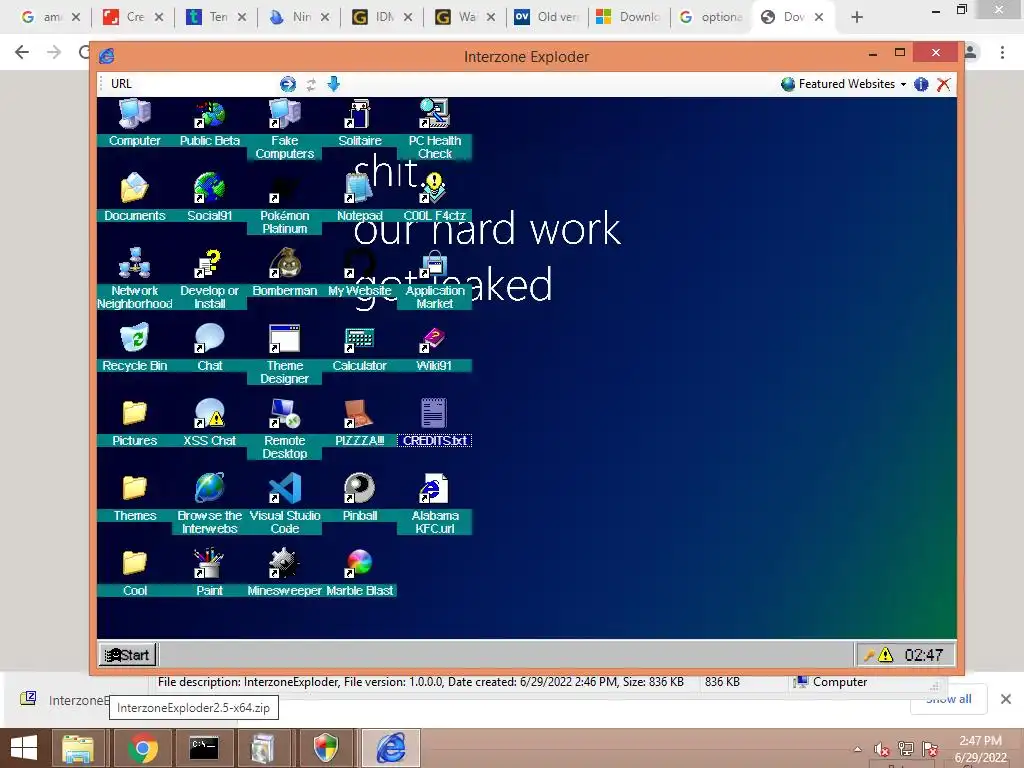
Task: Switch to the Old ver Chrome tab
Action: click(548, 17)
